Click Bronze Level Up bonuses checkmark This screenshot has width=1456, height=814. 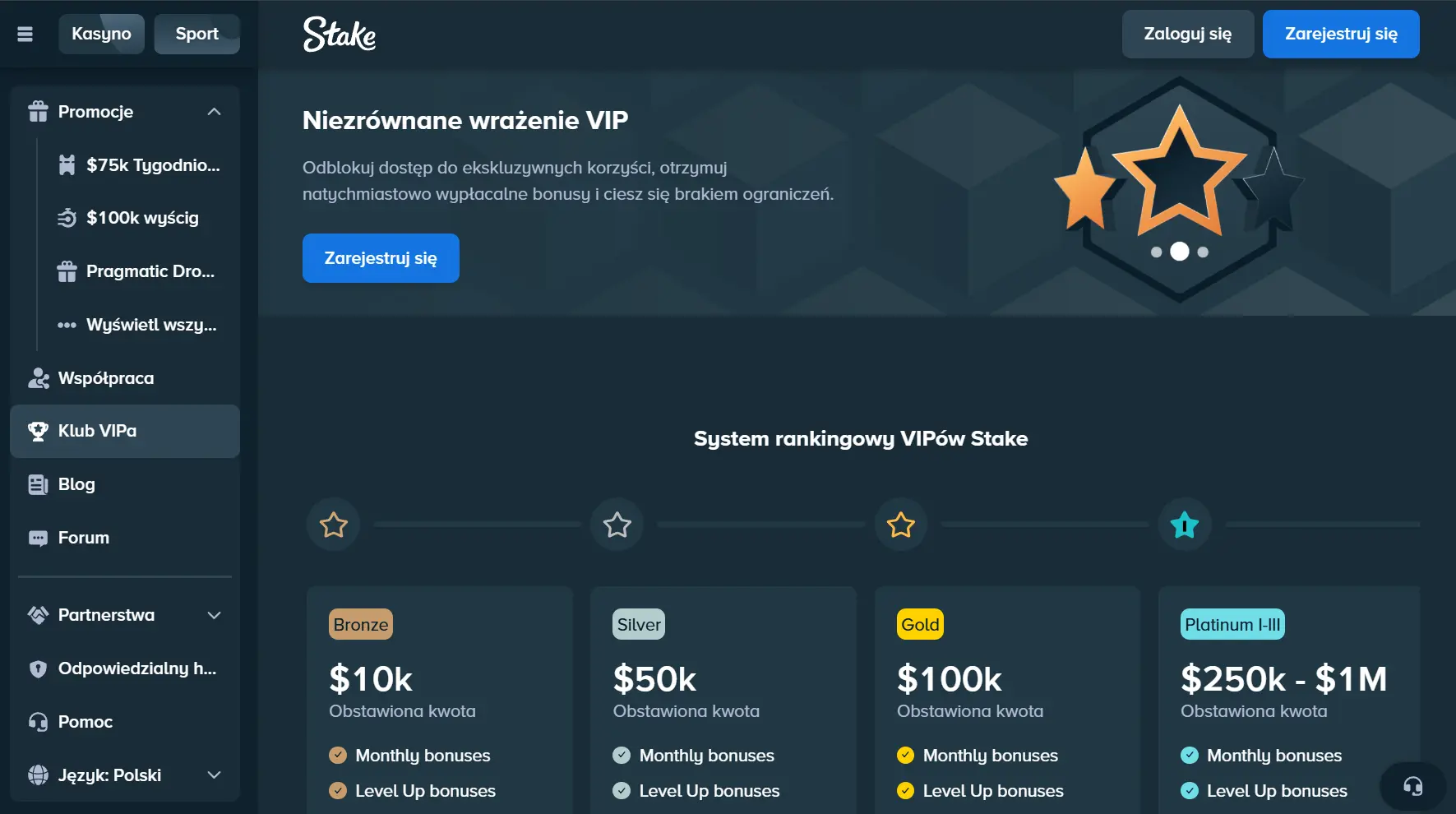[338, 790]
